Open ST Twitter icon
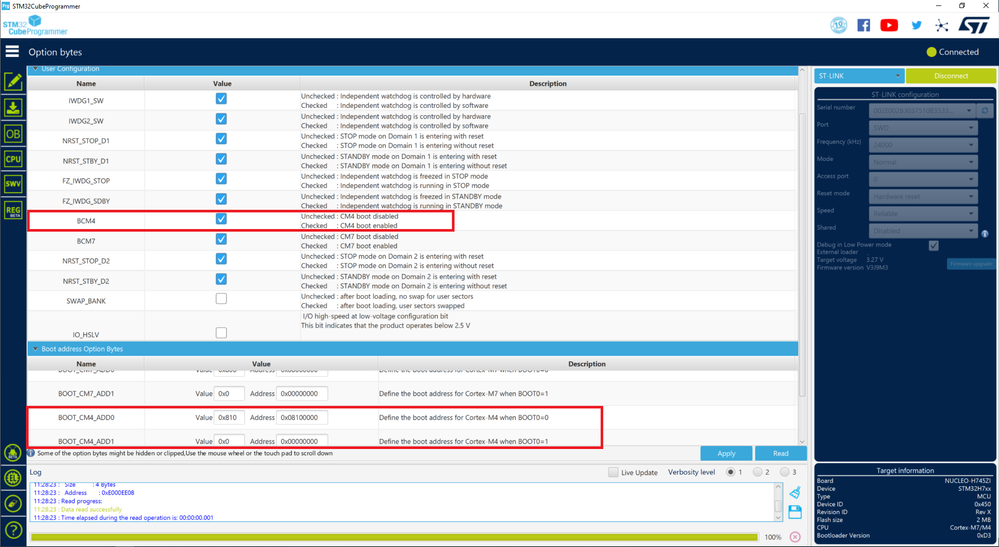Viewport: 999px width, 547px height. pyautogui.click(x=916, y=25)
